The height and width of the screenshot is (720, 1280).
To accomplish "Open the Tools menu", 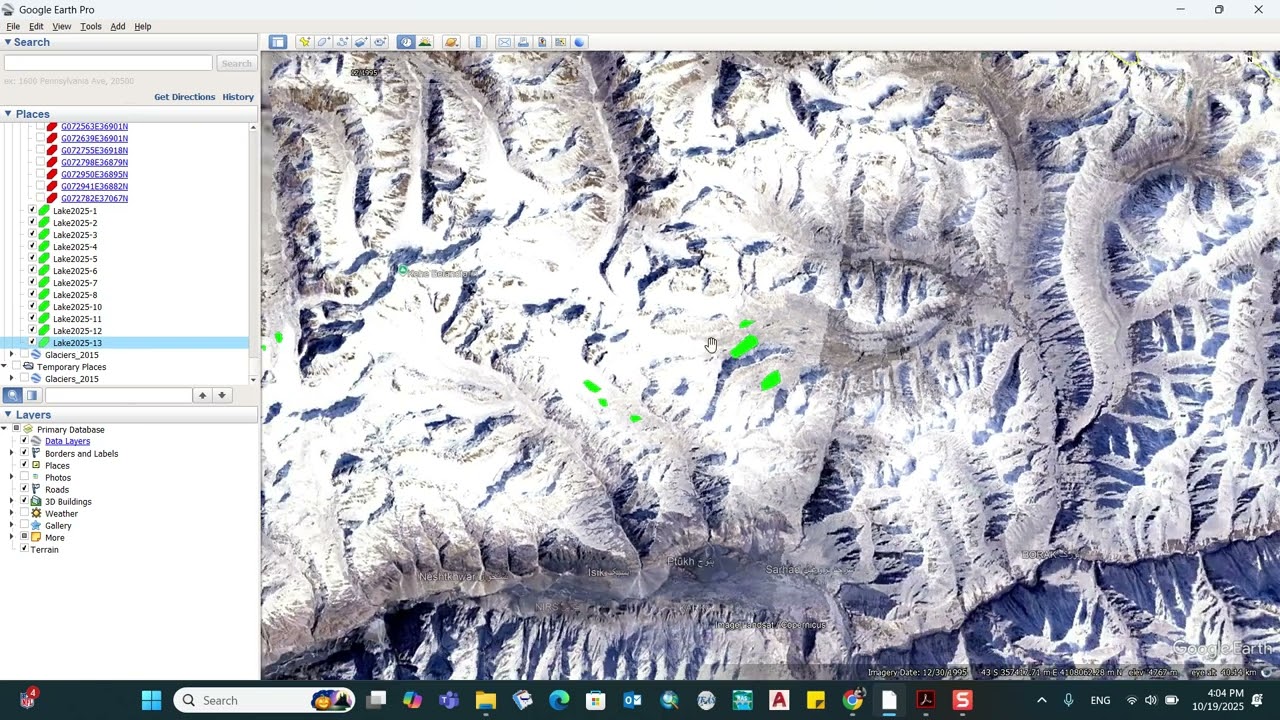I will pyautogui.click(x=91, y=26).
